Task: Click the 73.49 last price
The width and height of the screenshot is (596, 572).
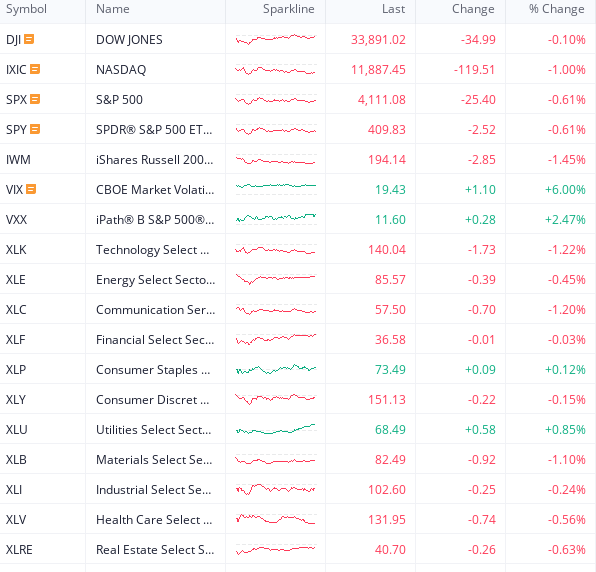Action: tap(390, 370)
